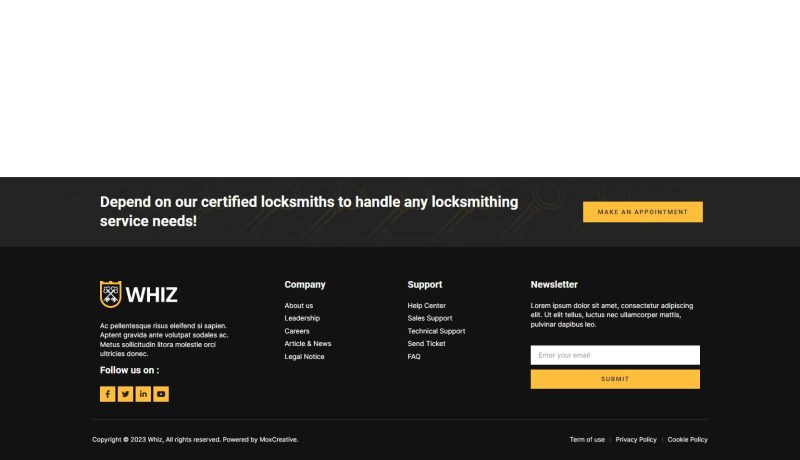Open the About us link
800x460 pixels.
(x=298, y=306)
